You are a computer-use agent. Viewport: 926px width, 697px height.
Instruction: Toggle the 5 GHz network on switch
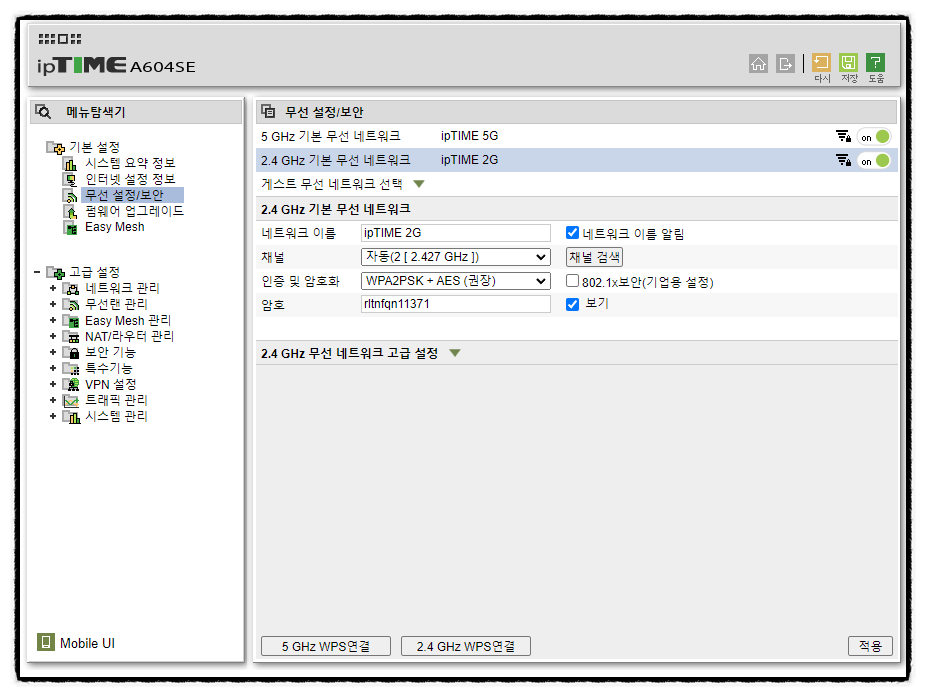874,137
